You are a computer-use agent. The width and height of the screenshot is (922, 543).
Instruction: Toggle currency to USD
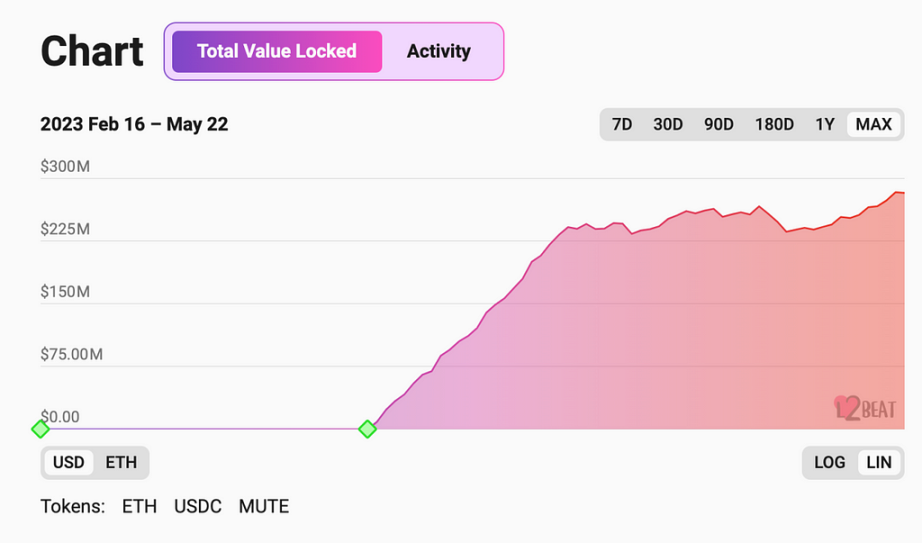(68, 462)
